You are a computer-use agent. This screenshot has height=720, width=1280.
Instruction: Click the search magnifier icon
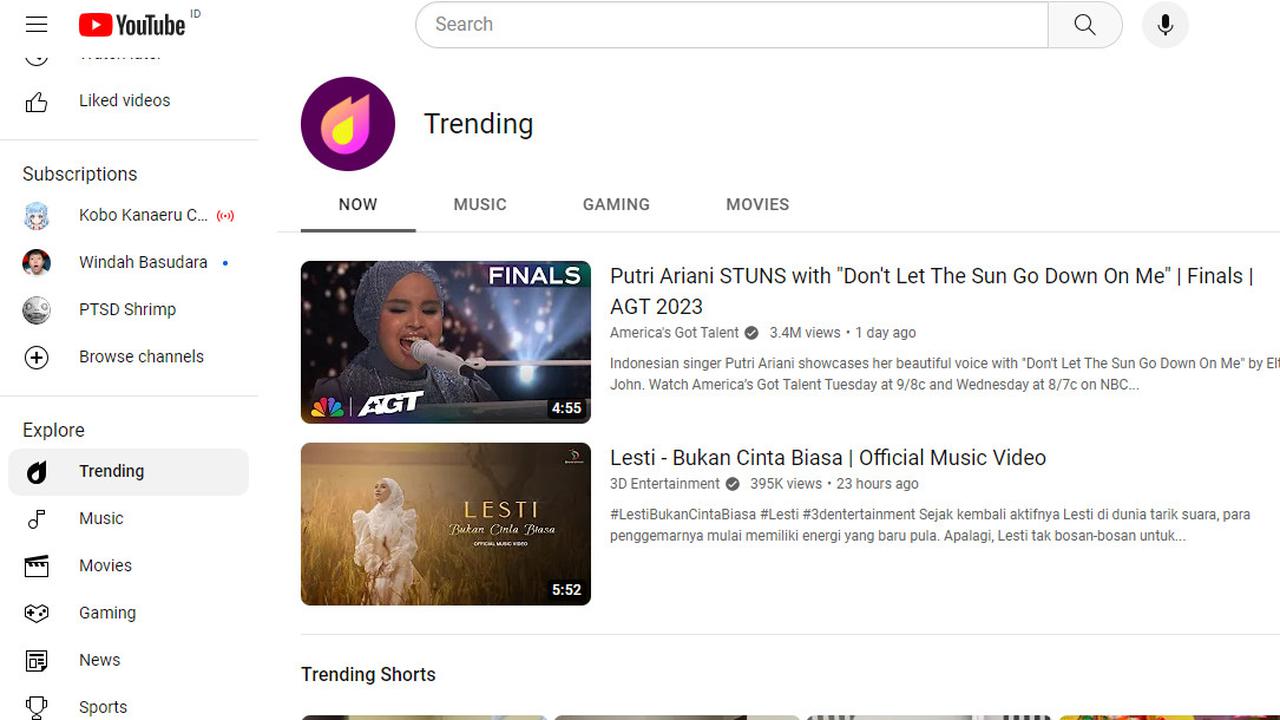(1085, 24)
